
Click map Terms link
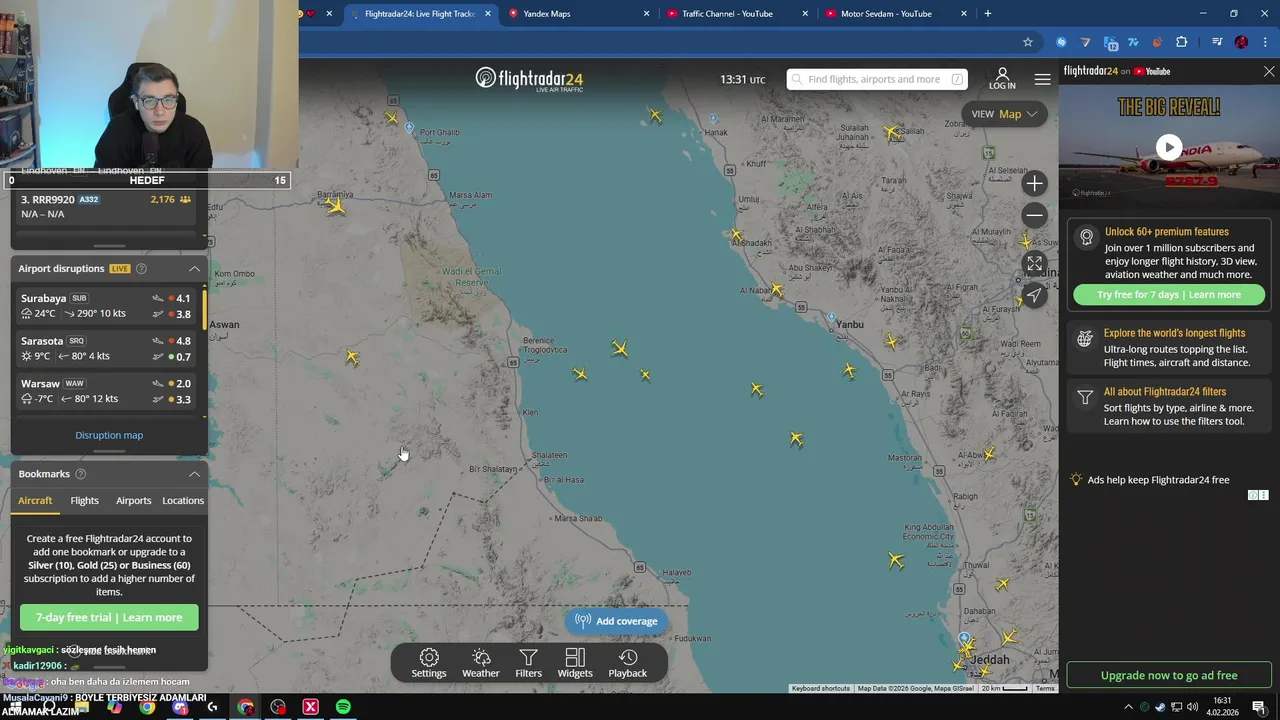(1045, 689)
